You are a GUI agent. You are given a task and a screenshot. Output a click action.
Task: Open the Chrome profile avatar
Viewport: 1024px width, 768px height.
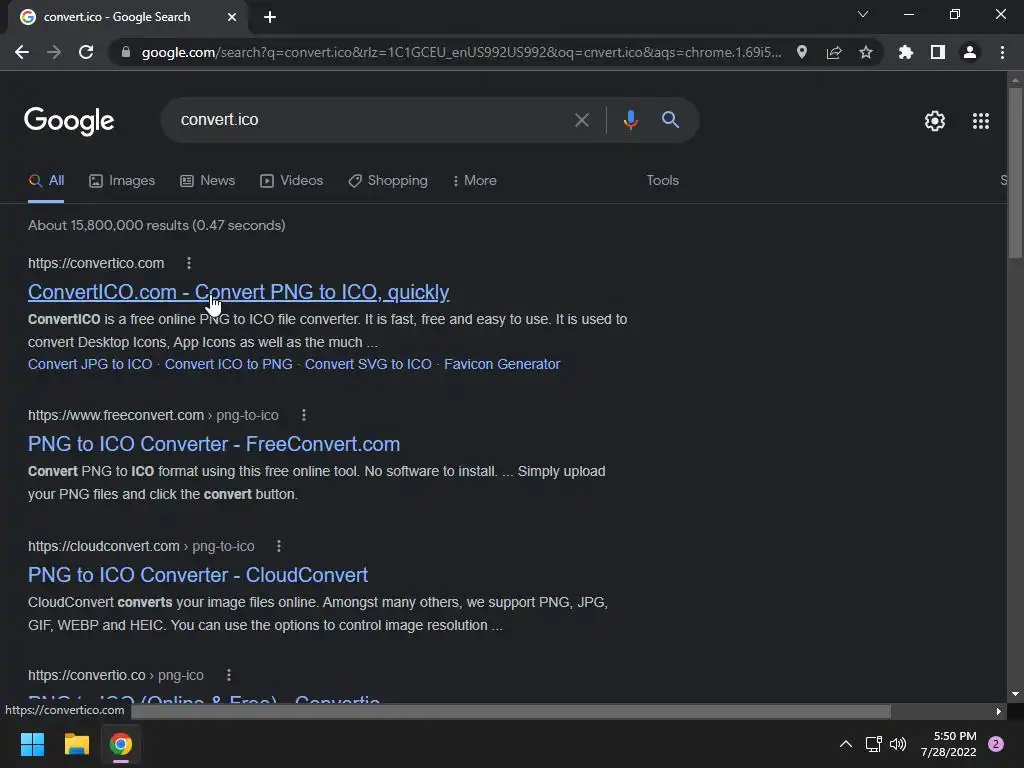click(970, 52)
